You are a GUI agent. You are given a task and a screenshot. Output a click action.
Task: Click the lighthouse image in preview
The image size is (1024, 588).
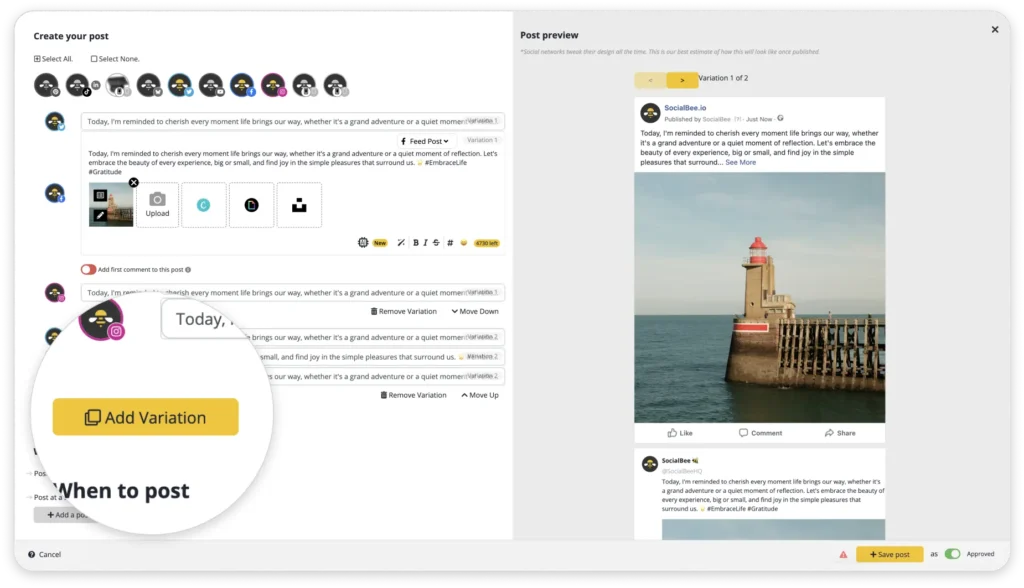coord(760,297)
